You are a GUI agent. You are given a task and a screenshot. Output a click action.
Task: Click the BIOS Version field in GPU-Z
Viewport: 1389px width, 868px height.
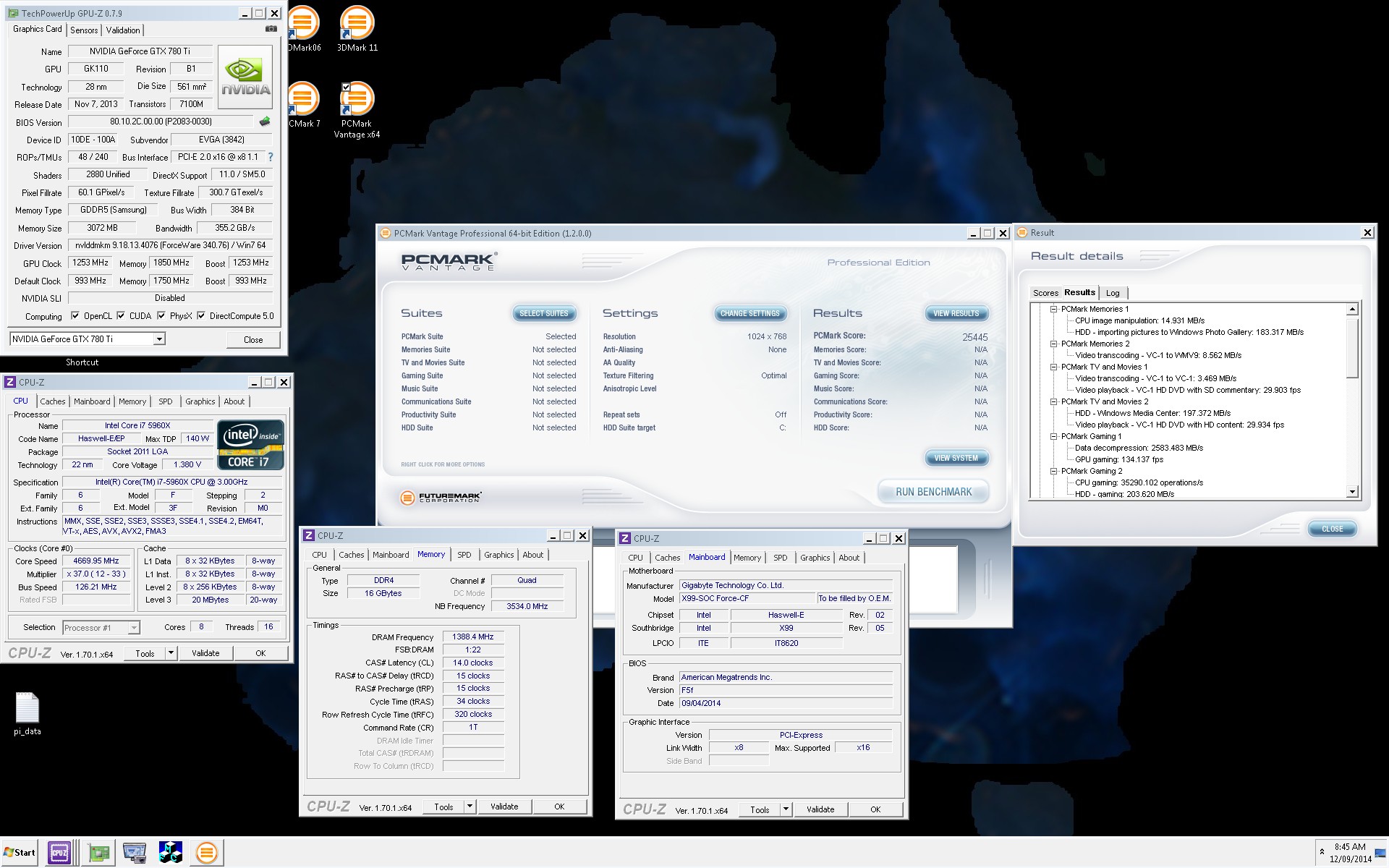click(161, 122)
